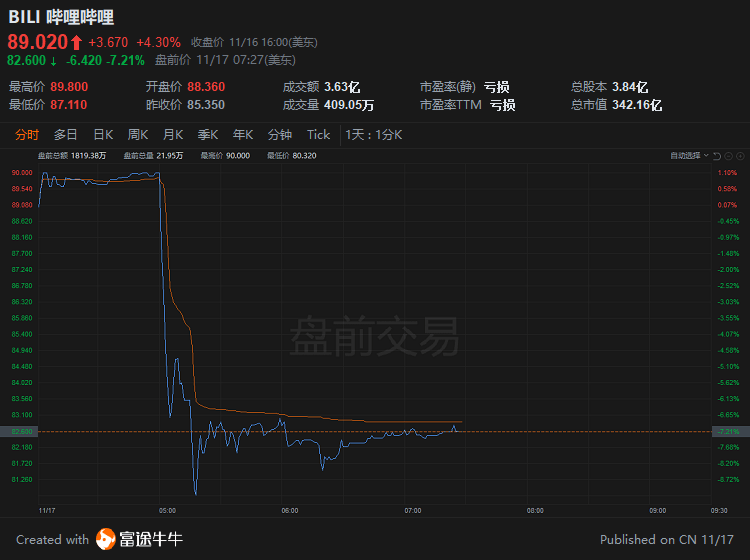Image resolution: width=750 pixels, height=560 pixels.
Task: Click the highlighted -7.21% percent axis marker
Action: [730, 431]
